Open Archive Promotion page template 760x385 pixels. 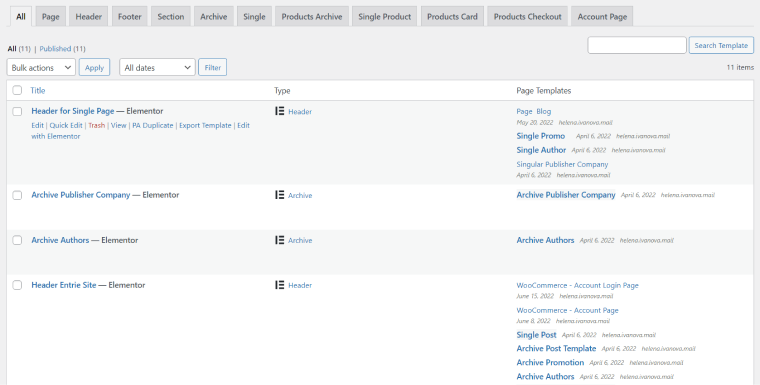tap(550, 362)
